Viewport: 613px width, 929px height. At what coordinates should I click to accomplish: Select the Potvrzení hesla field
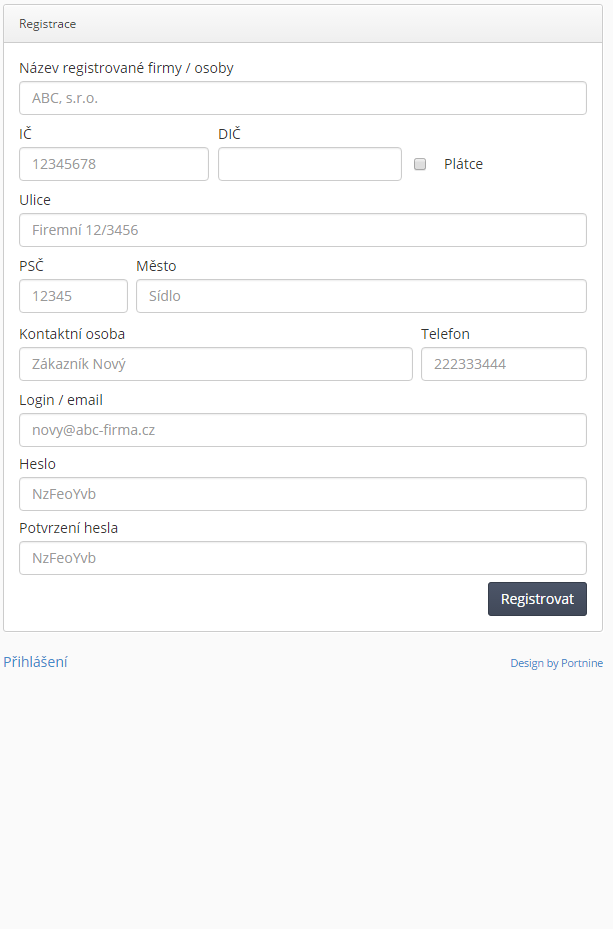[303, 558]
